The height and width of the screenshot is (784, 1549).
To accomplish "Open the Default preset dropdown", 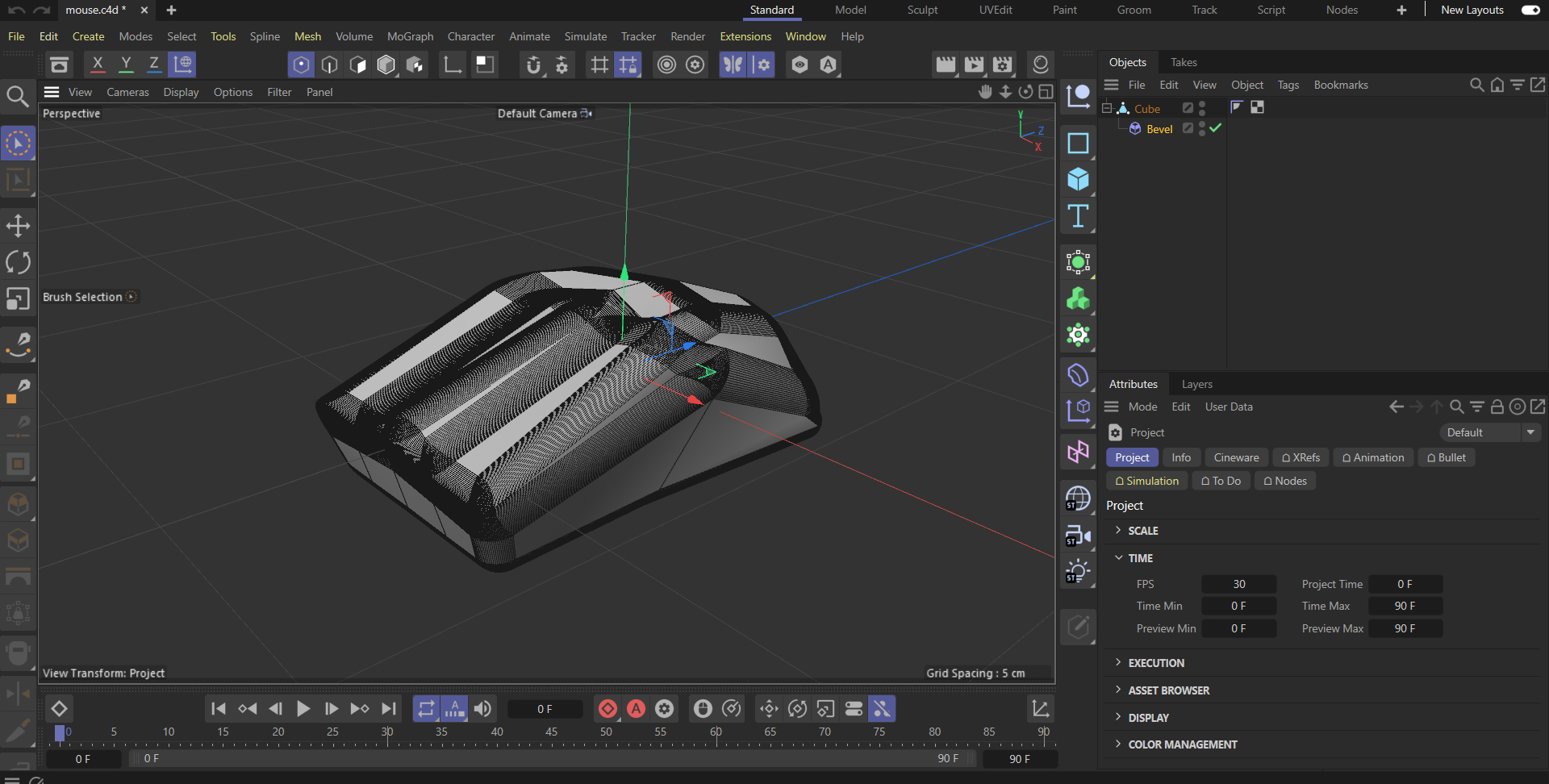I will (x=1530, y=432).
